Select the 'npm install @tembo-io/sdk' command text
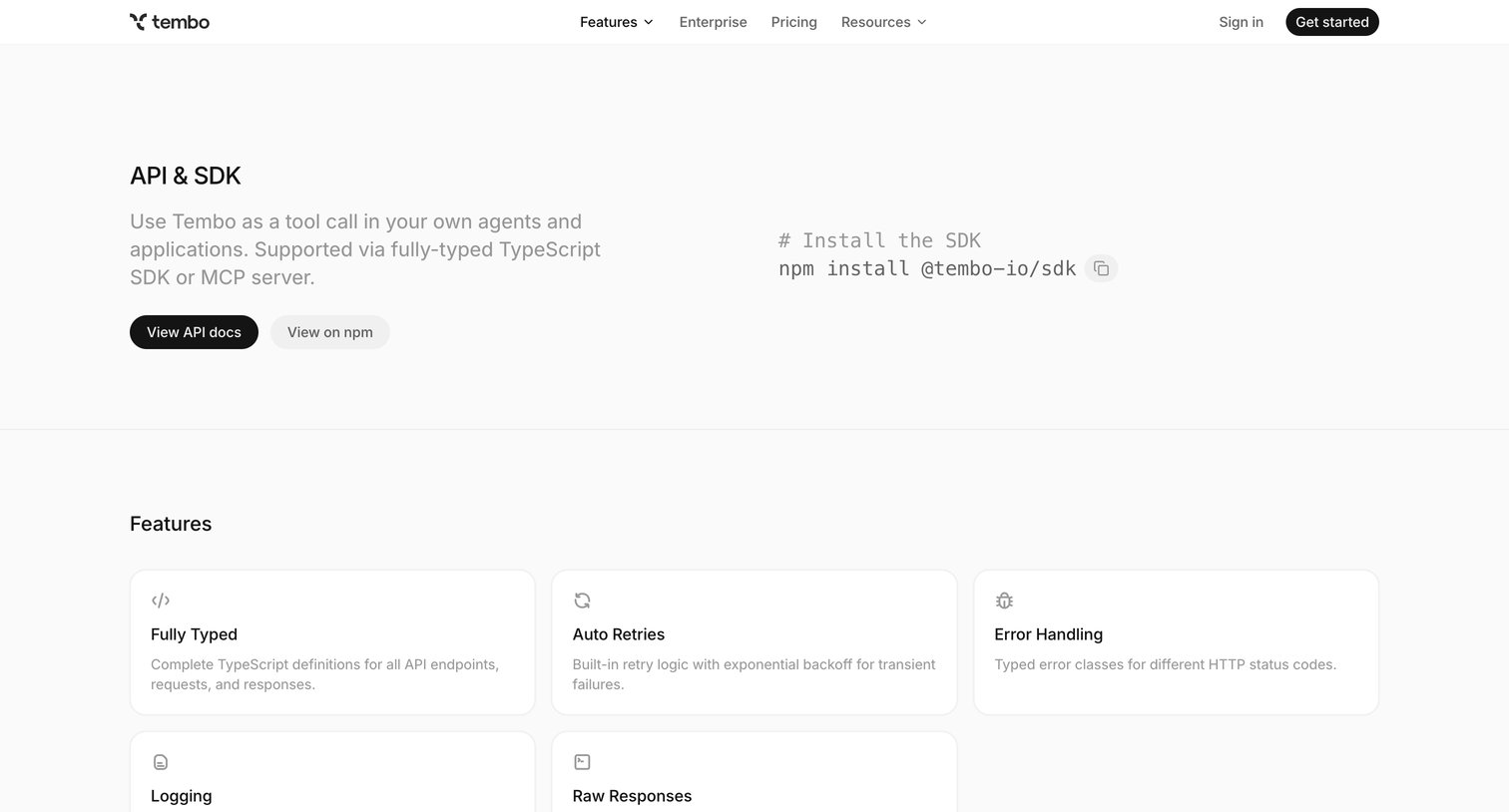The image size is (1509, 812). [x=927, y=268]
